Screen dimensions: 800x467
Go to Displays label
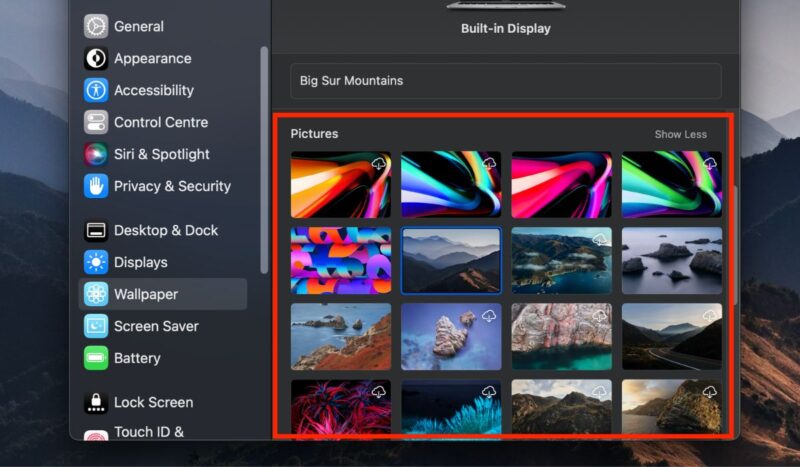click(141, 262)
